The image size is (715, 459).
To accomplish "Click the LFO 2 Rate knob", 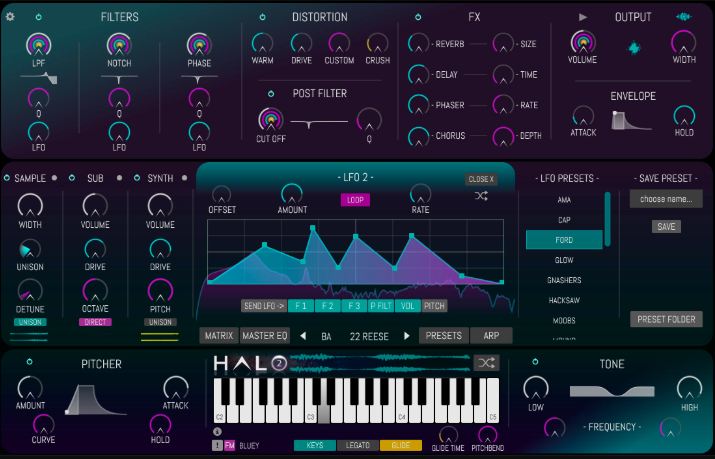I will coord(420,194).
